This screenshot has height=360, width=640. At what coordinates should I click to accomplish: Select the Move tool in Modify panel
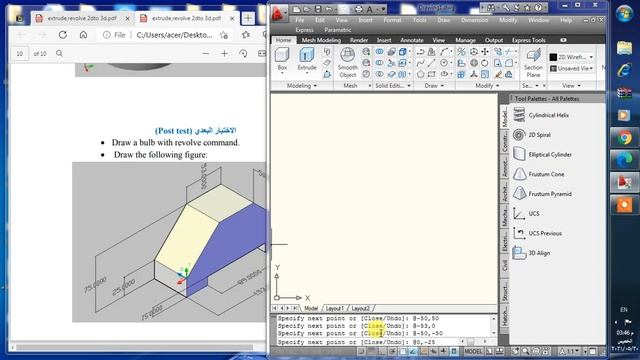click(485, 52)
